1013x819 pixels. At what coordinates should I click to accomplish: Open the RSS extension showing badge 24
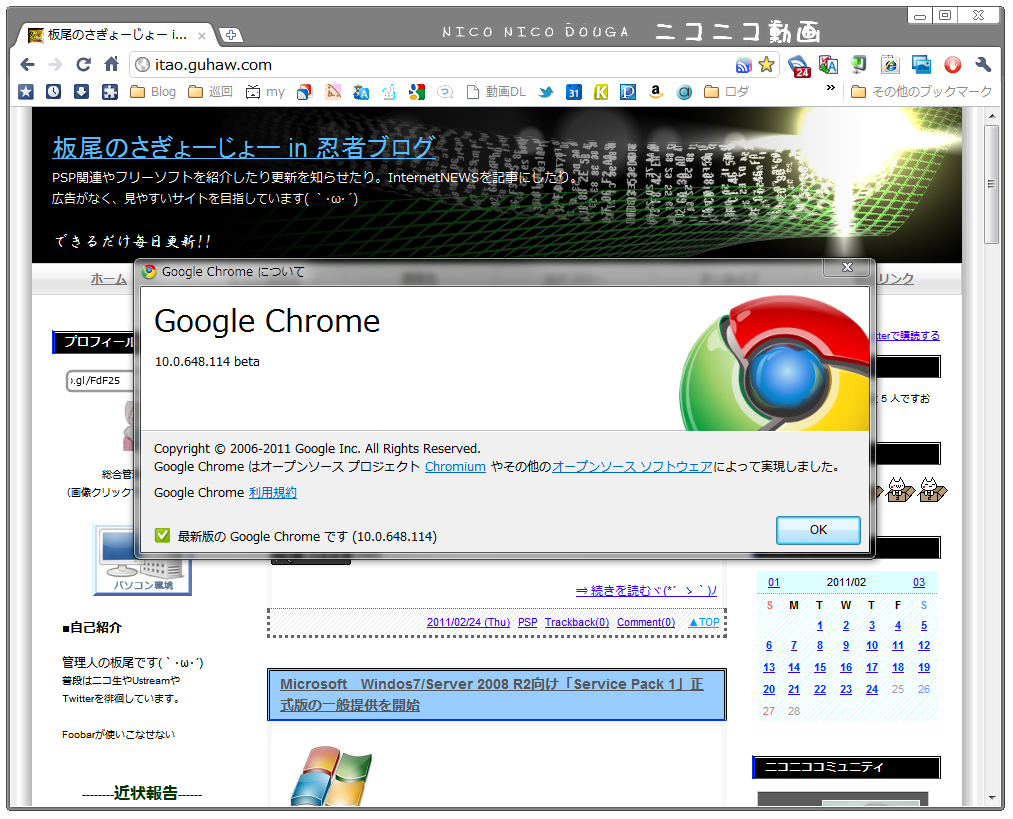pyautogui.click(x=799, y=65)
